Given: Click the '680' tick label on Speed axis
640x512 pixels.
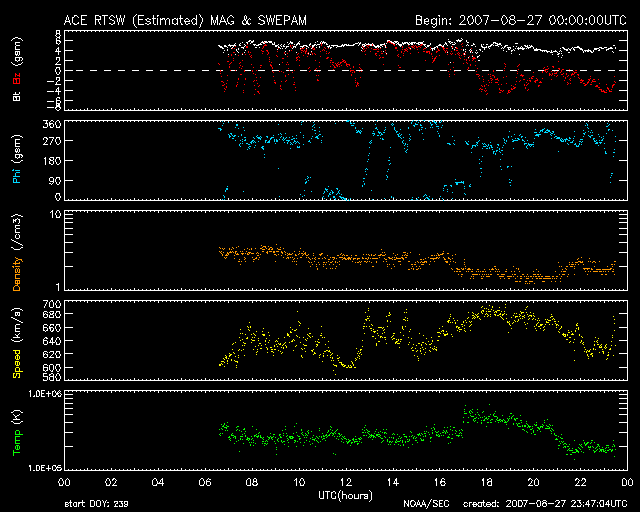Looking at the screenshot, I should (x=52, y=314).
